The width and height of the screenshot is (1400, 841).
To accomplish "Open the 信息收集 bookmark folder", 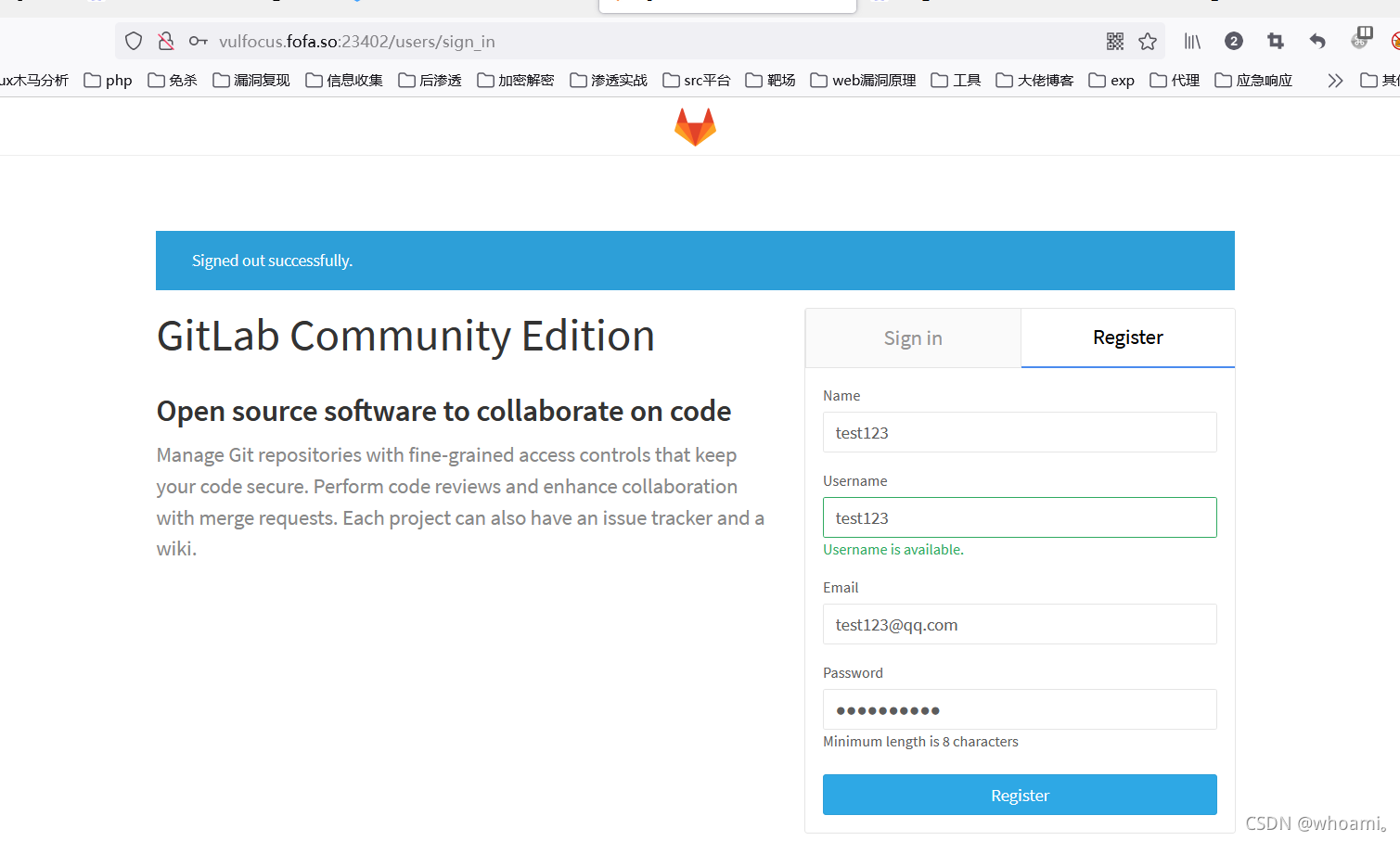I will click(344, 81).
